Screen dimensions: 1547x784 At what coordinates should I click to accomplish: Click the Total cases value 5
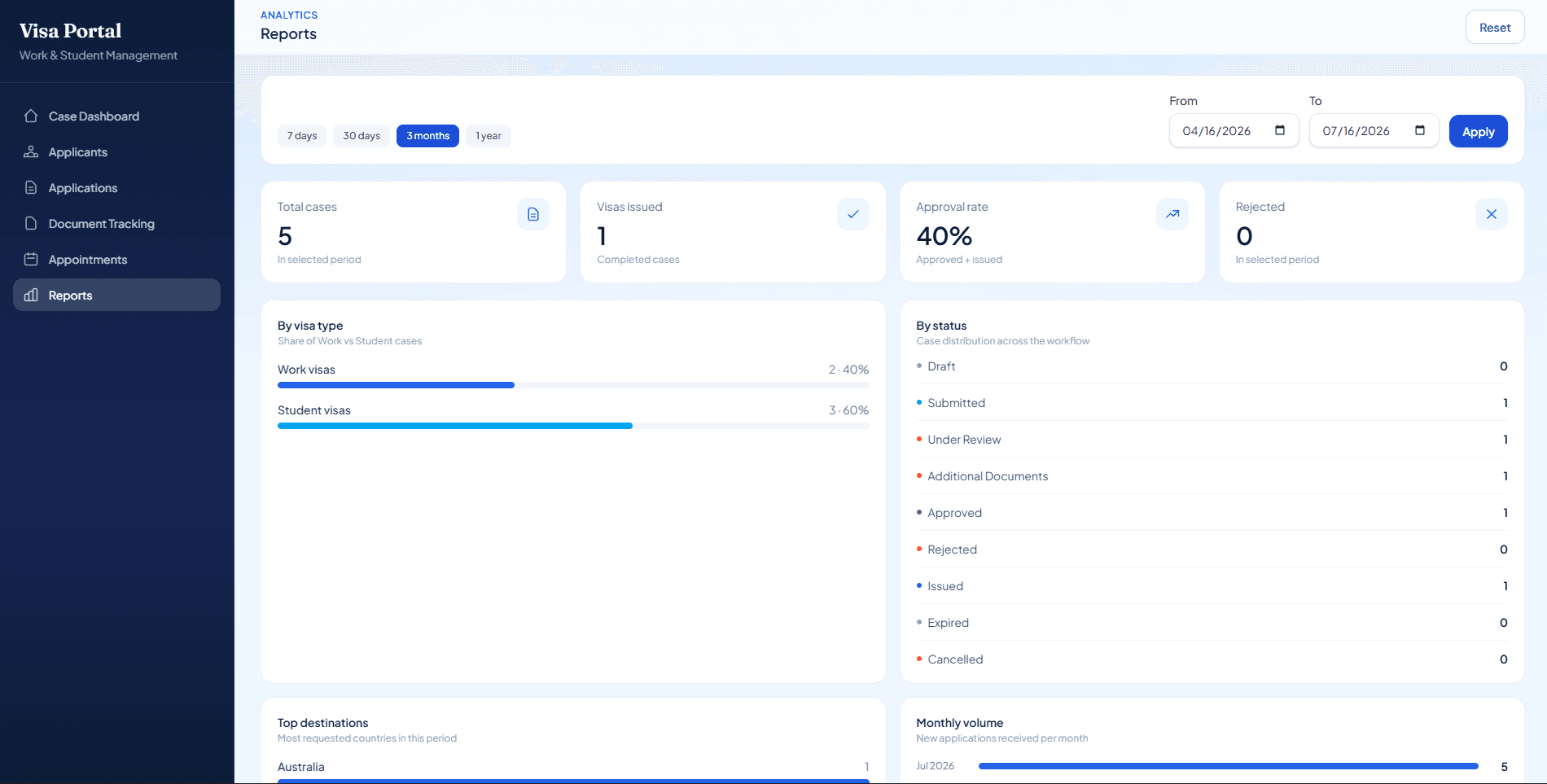tap(285, 236)
